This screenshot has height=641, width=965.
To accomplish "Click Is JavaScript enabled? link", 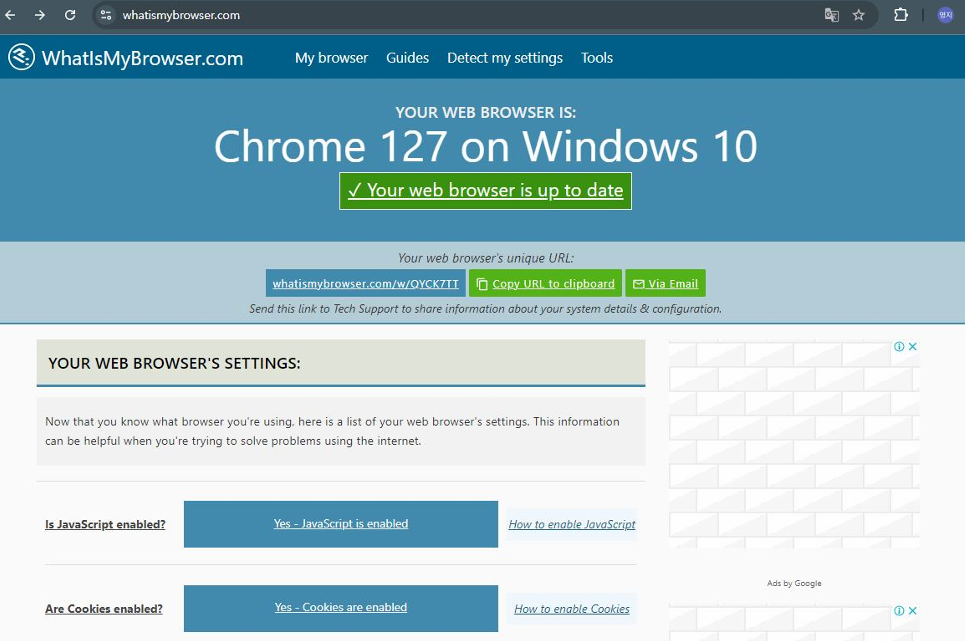I will tap(105, 524).
